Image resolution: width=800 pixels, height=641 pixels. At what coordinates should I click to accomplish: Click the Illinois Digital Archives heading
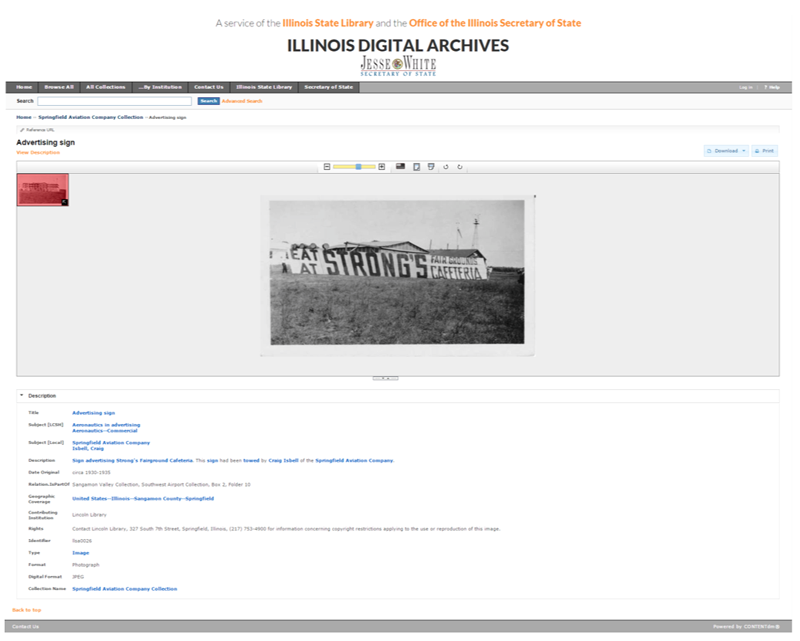click(x=398, y=45)
